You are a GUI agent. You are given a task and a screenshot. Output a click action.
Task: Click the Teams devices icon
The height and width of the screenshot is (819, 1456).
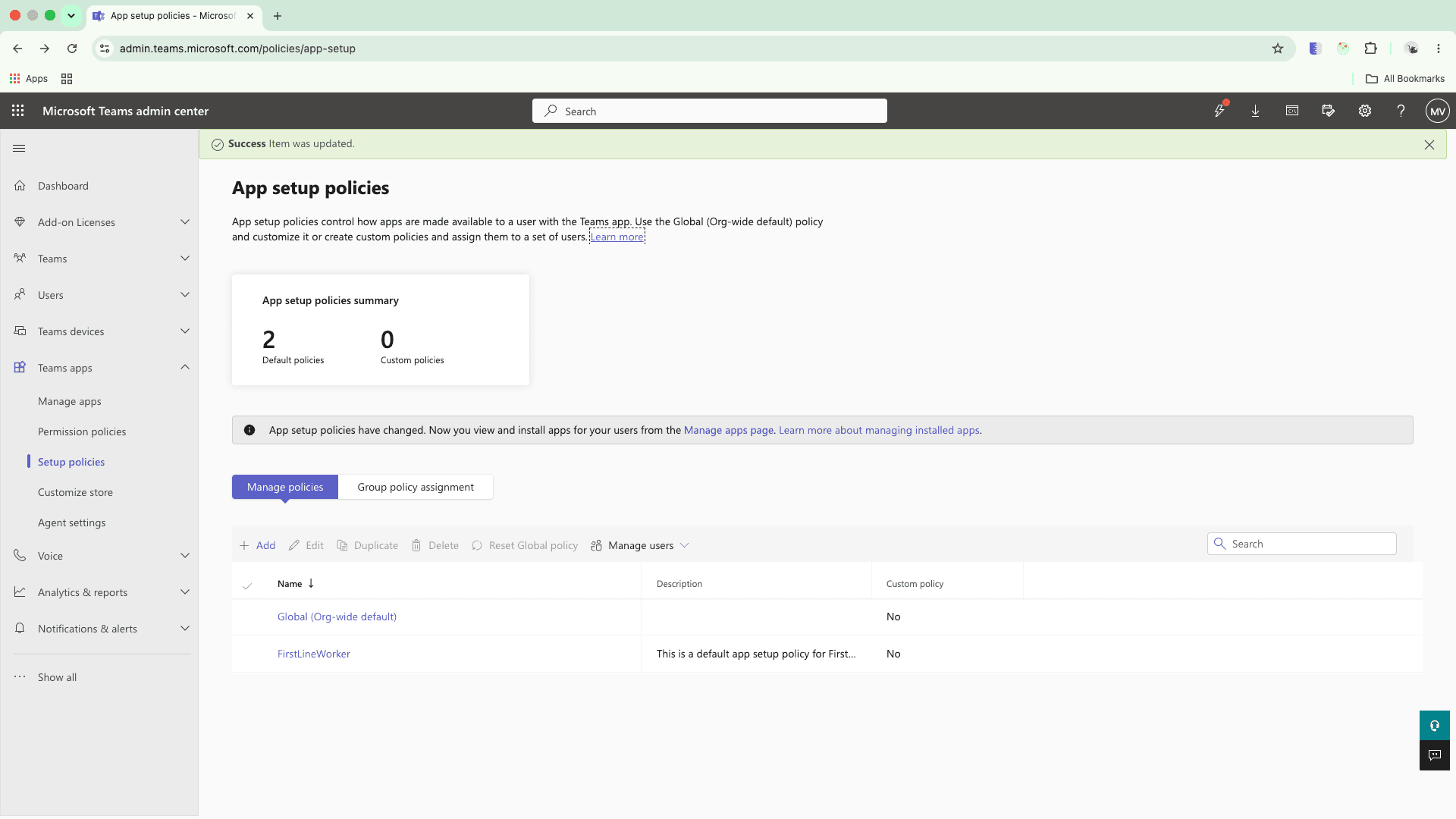click(20, 331)
